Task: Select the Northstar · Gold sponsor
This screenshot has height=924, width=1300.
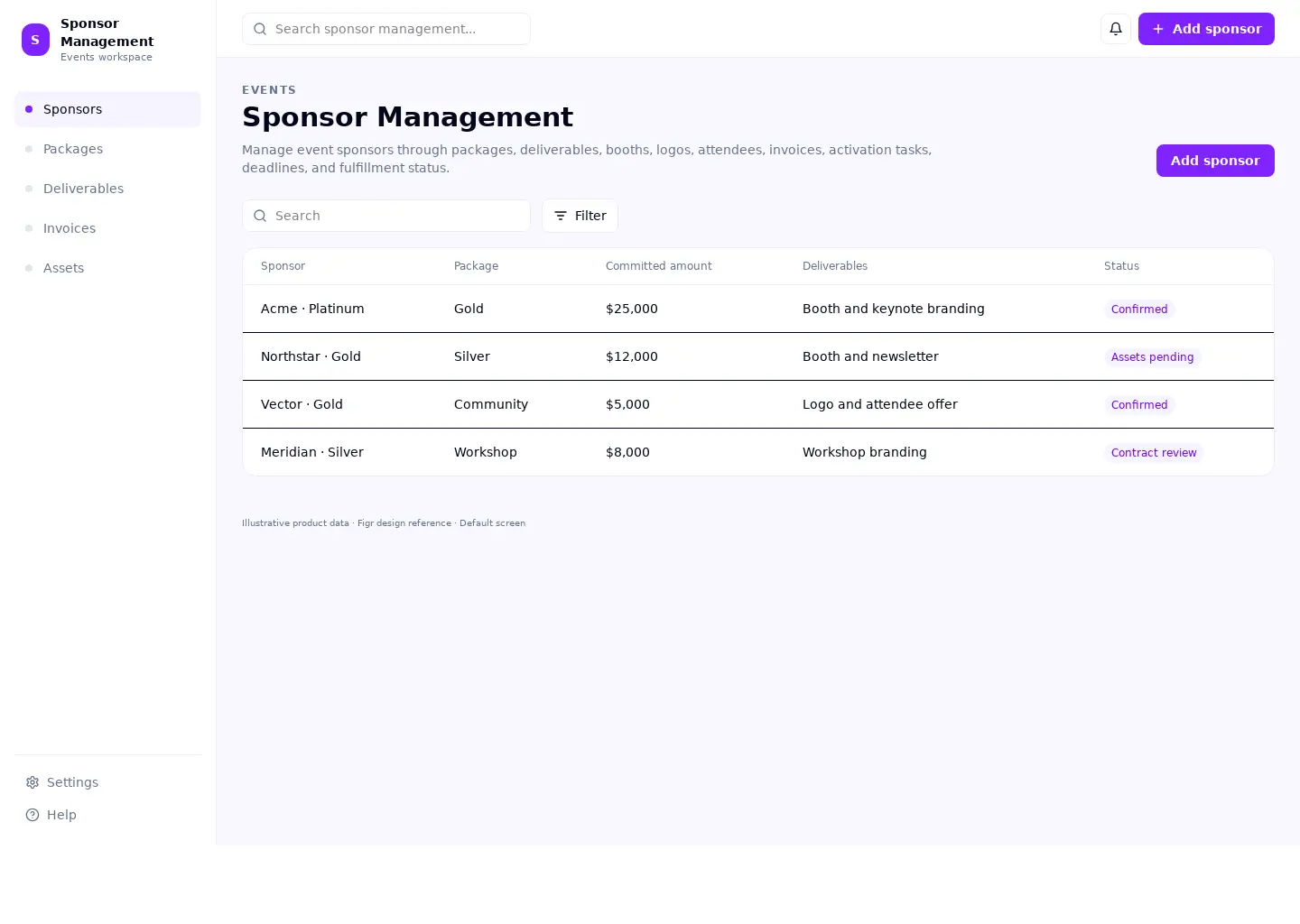Action: [x=311, y=356]
